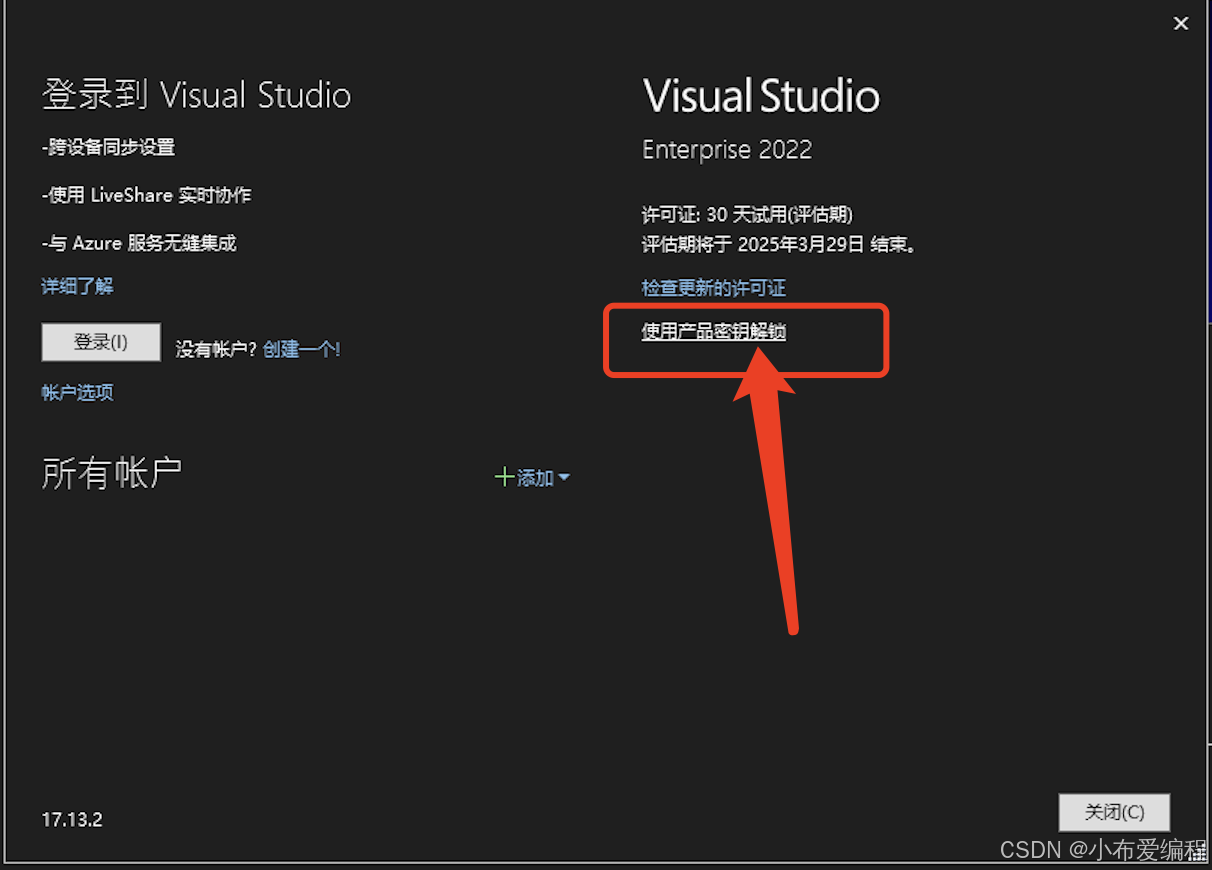
Task: Click the 评估期将于 2025年3月29日 结束 text
Action: (779, 244)
